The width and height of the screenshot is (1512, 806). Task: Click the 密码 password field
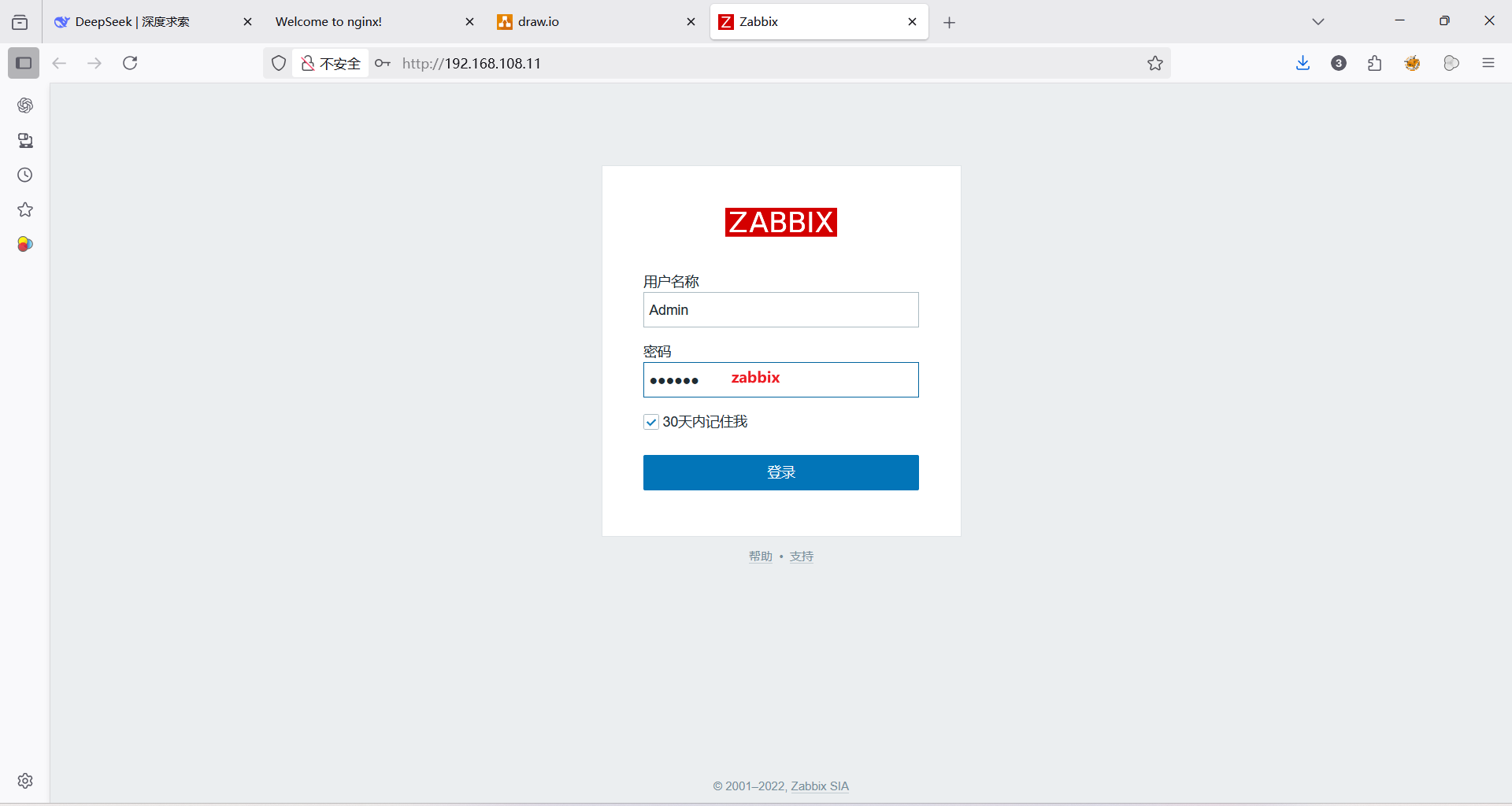pos(781,380)
